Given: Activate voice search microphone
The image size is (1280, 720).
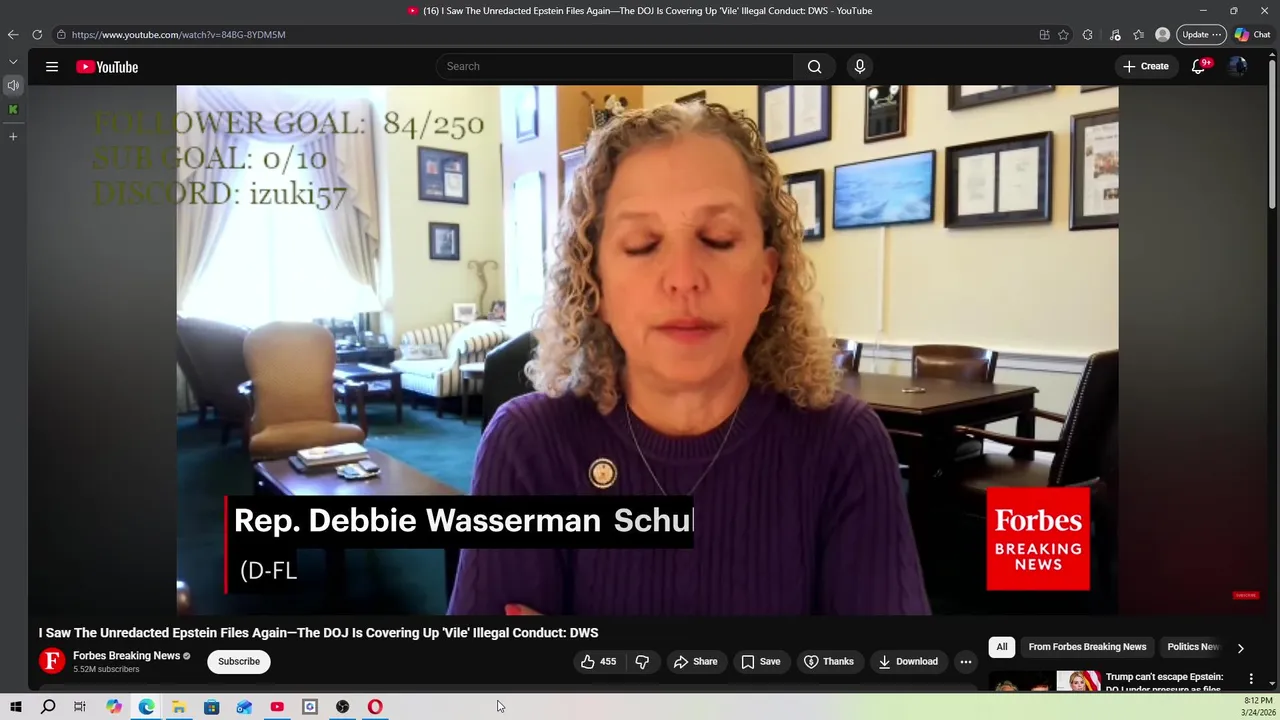Looking at the screenshot, I should [860, 67].
